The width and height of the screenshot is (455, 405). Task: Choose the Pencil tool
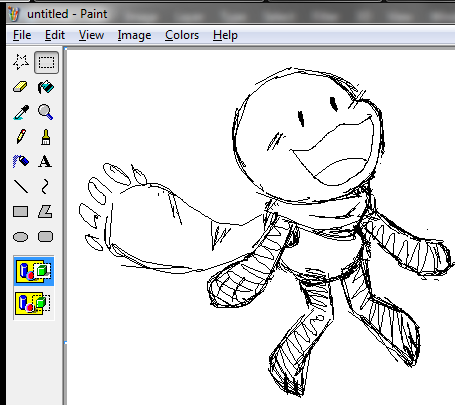click(x=21, y=137)
